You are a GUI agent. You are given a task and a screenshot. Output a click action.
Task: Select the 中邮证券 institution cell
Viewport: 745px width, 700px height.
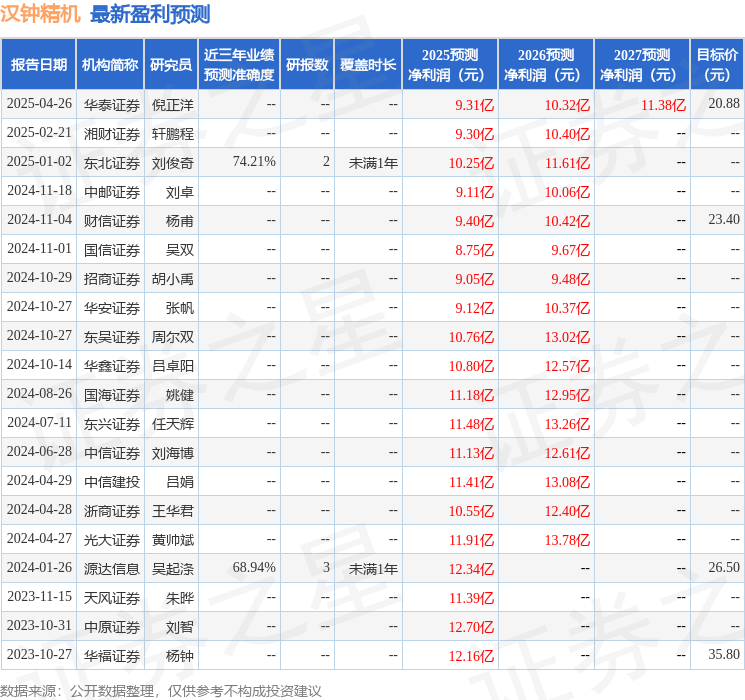point(112,192)
